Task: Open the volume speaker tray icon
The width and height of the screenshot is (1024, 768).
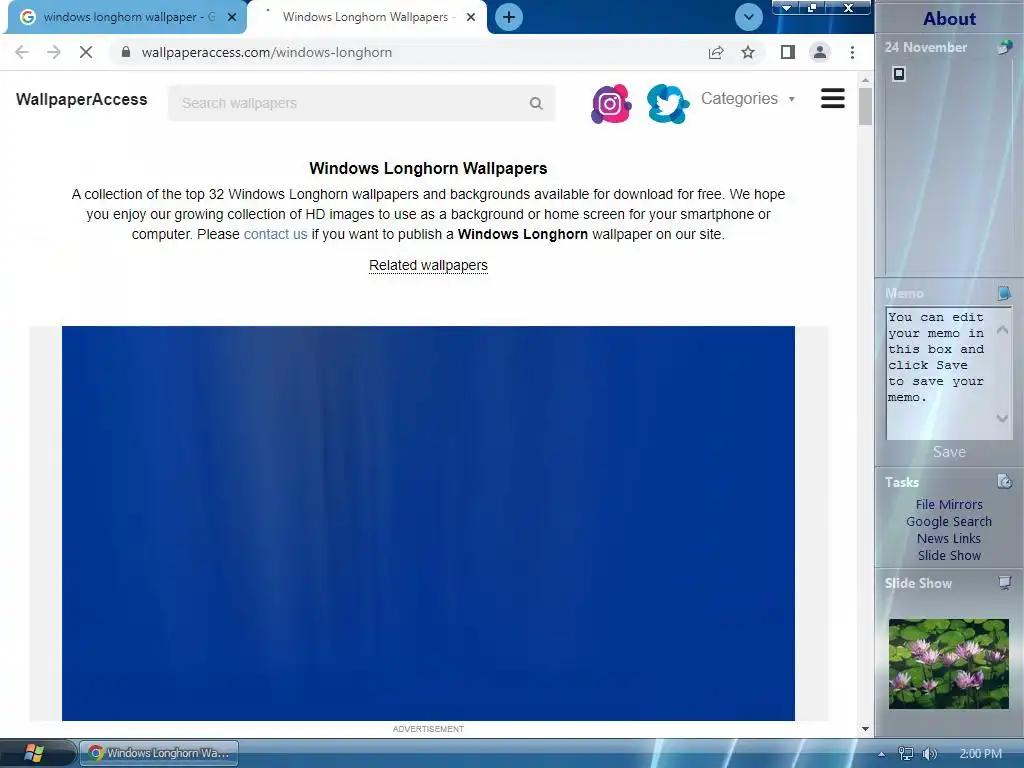Action: (929, 754)
